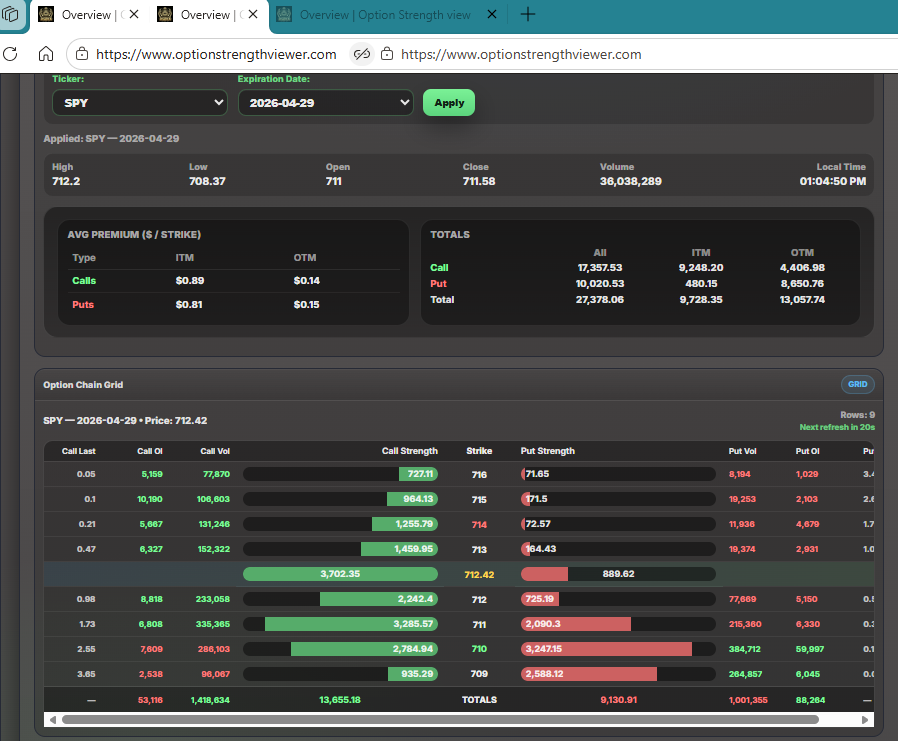
Task: Go to the browser home page icon
Action: point(46,54)
